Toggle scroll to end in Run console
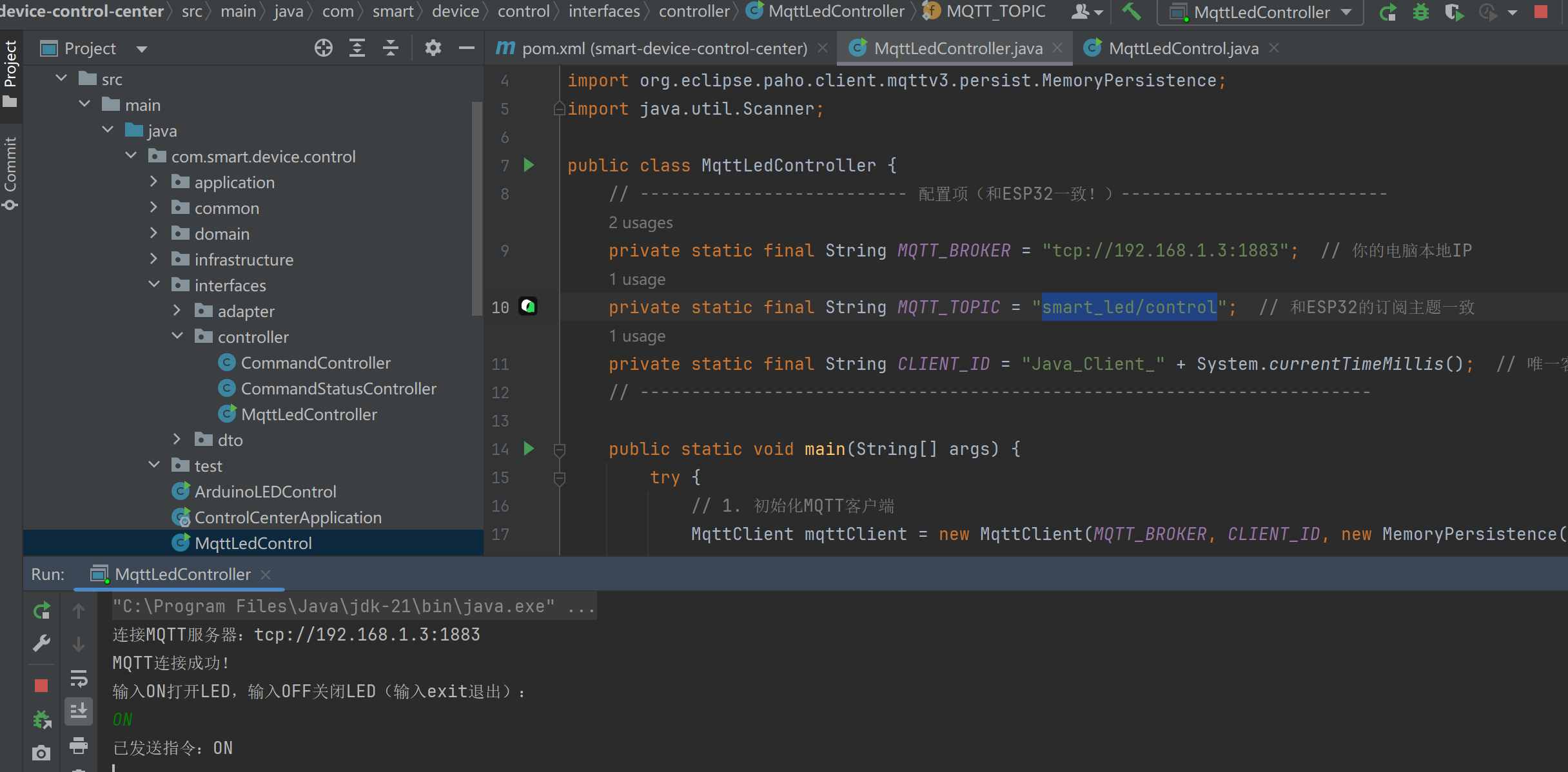The image size is (1568, 772). tap(79, 711)
